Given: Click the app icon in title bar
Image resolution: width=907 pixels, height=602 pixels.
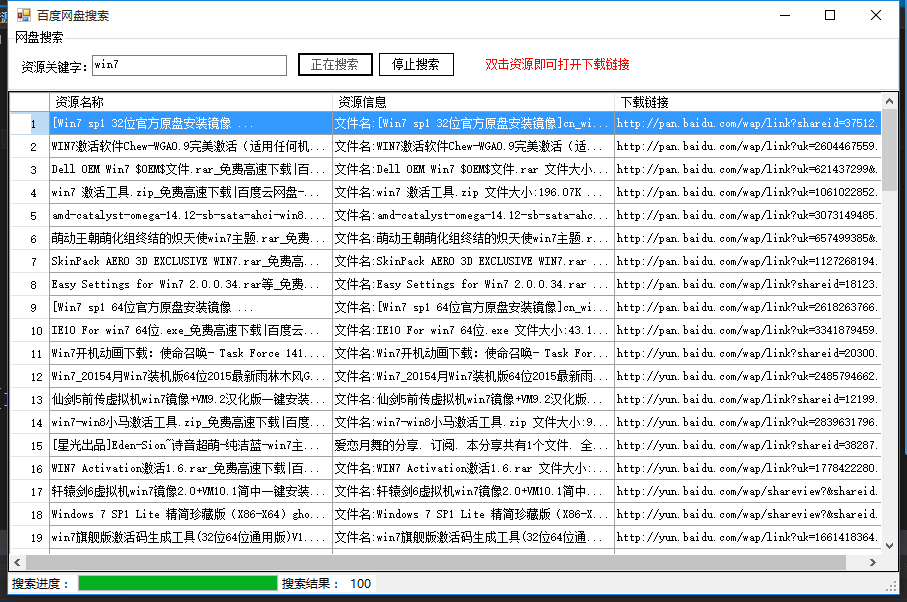Looking at the screenshot, I should point(24,15).
